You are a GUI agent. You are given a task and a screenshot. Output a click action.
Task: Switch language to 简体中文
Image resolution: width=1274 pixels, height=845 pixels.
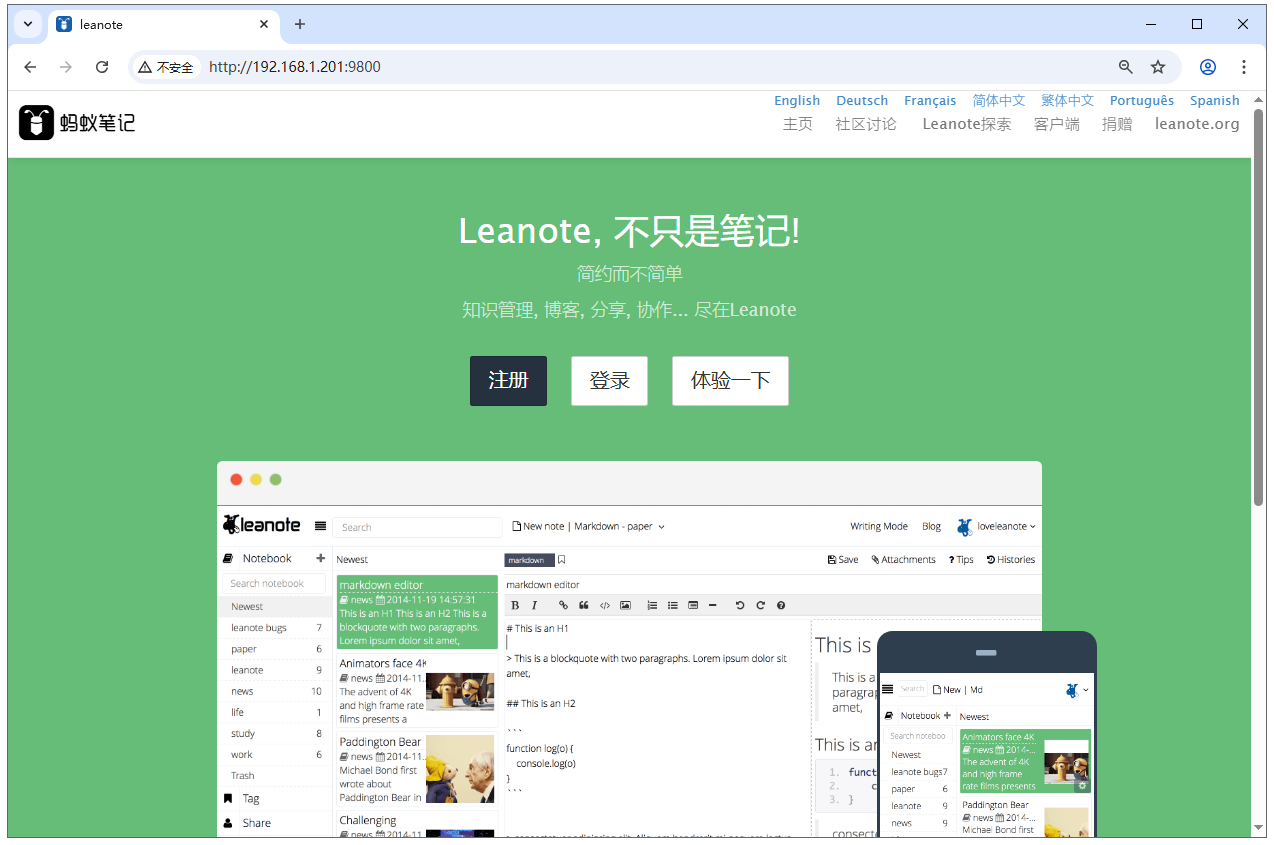pyautogui.click(x=999, y=100)
